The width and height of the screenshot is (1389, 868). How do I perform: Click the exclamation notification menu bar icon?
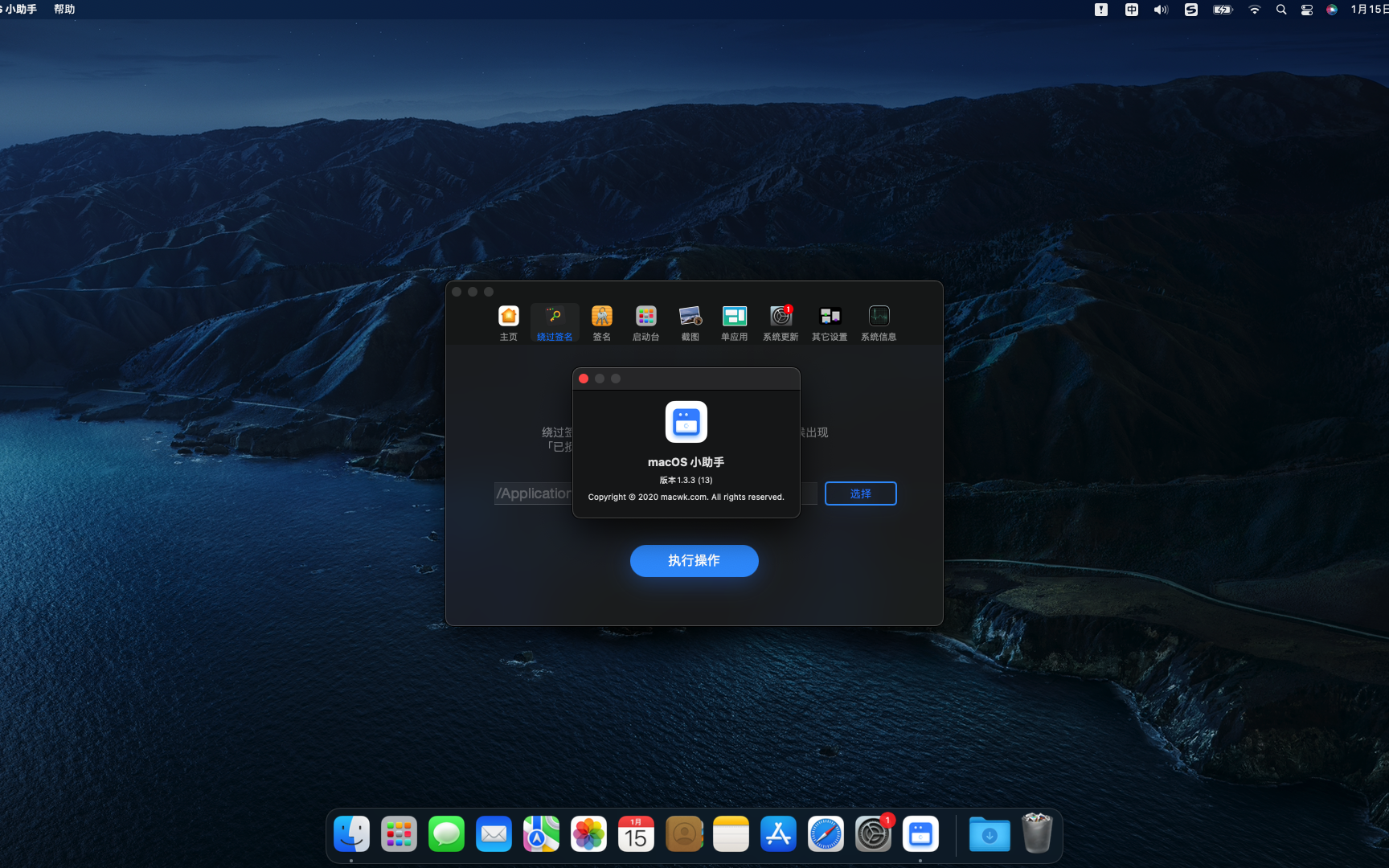click(x=1101, y=10)
